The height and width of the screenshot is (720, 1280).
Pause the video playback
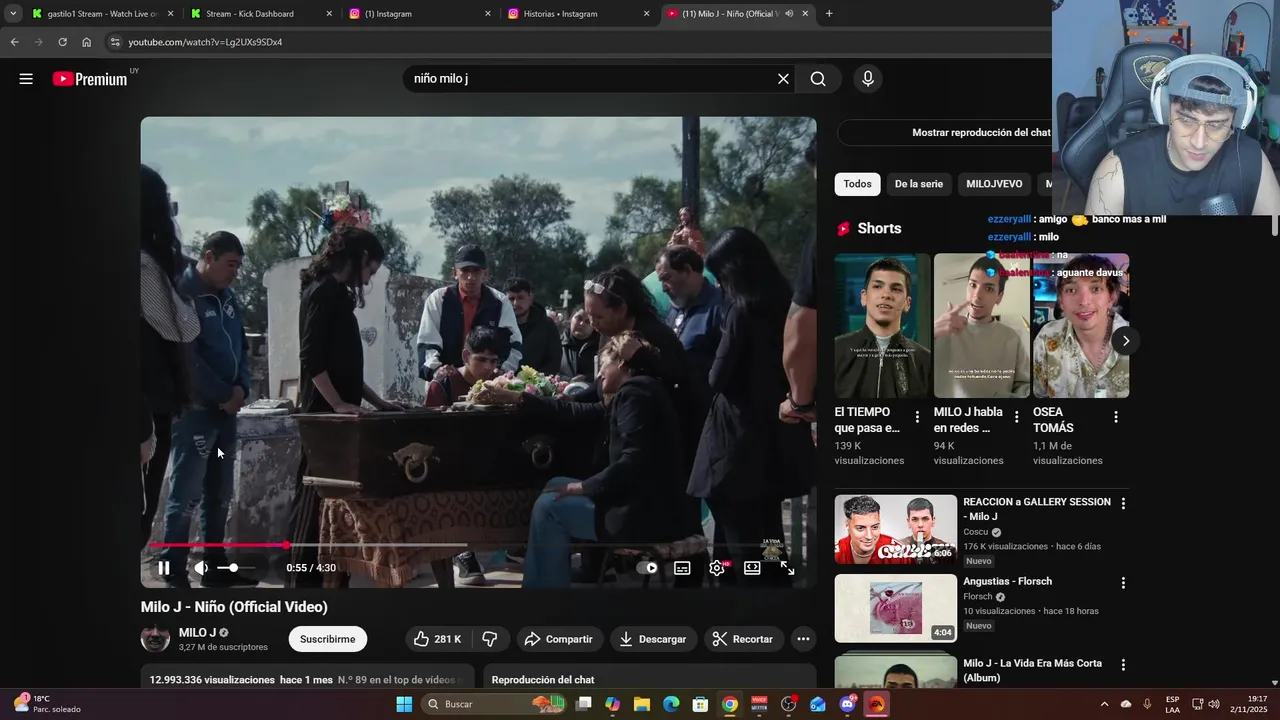(164, 568)
